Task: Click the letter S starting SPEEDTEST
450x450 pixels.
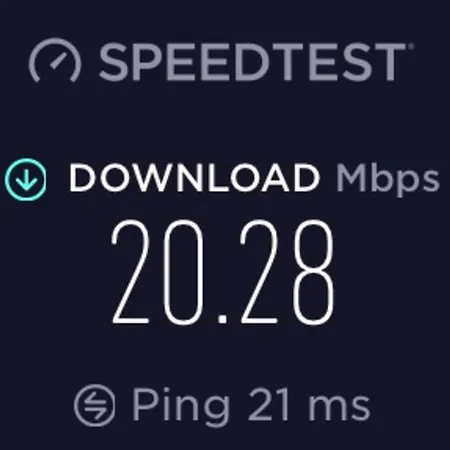Action: coord(114,62)
